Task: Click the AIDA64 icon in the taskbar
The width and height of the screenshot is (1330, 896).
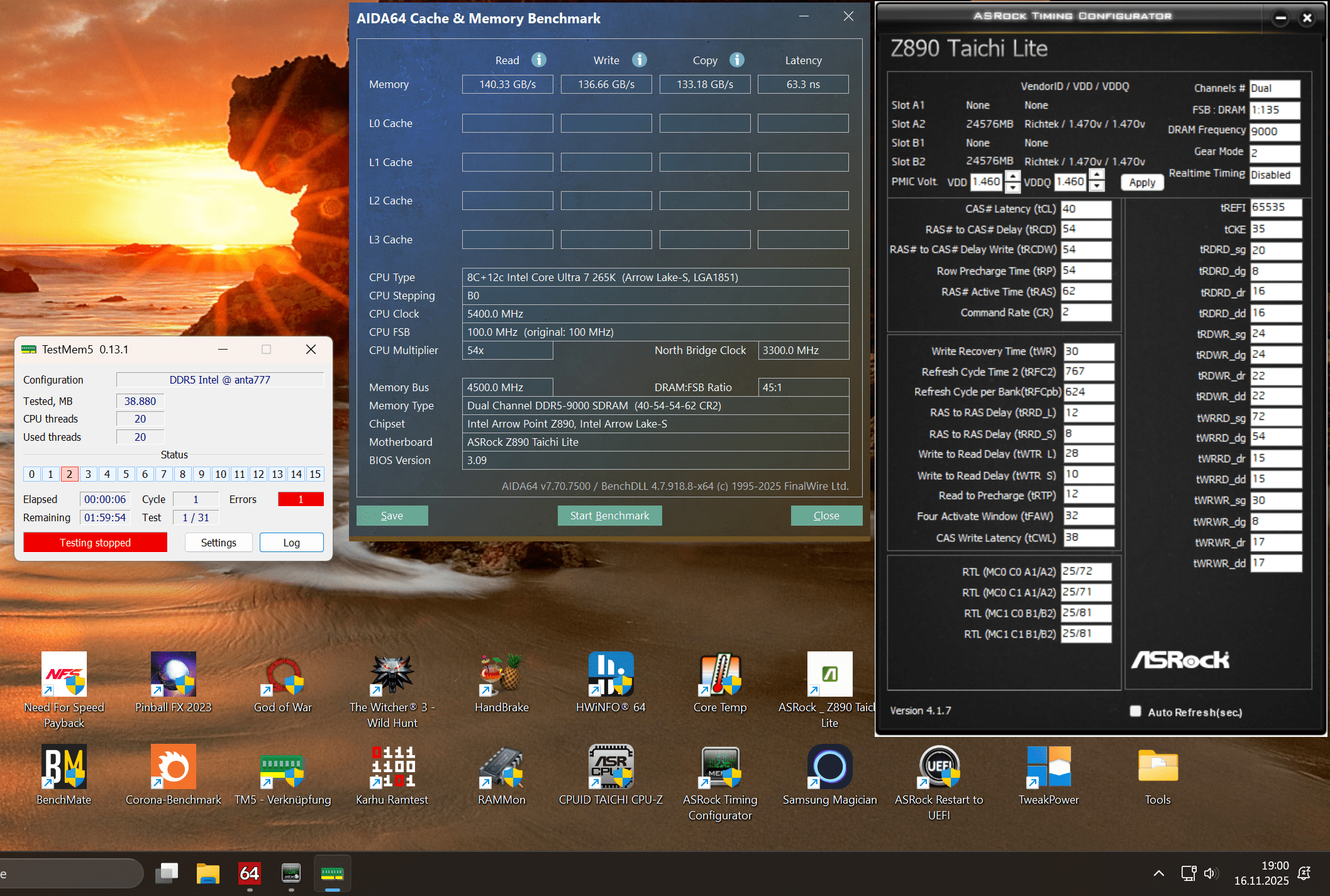Action: click(250, 873)
